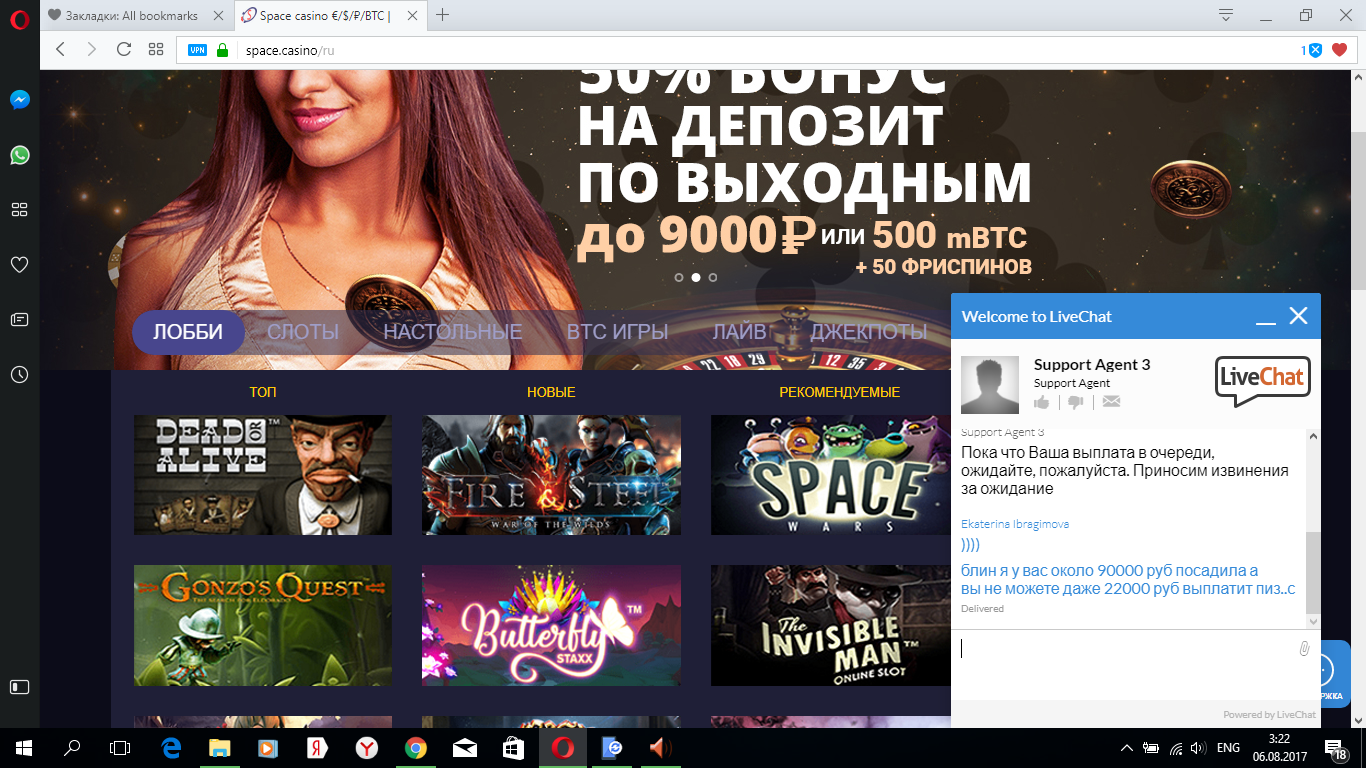The image size is (1366, 768).
Task: Open the volume control in tray
Action: point(1198,747)
